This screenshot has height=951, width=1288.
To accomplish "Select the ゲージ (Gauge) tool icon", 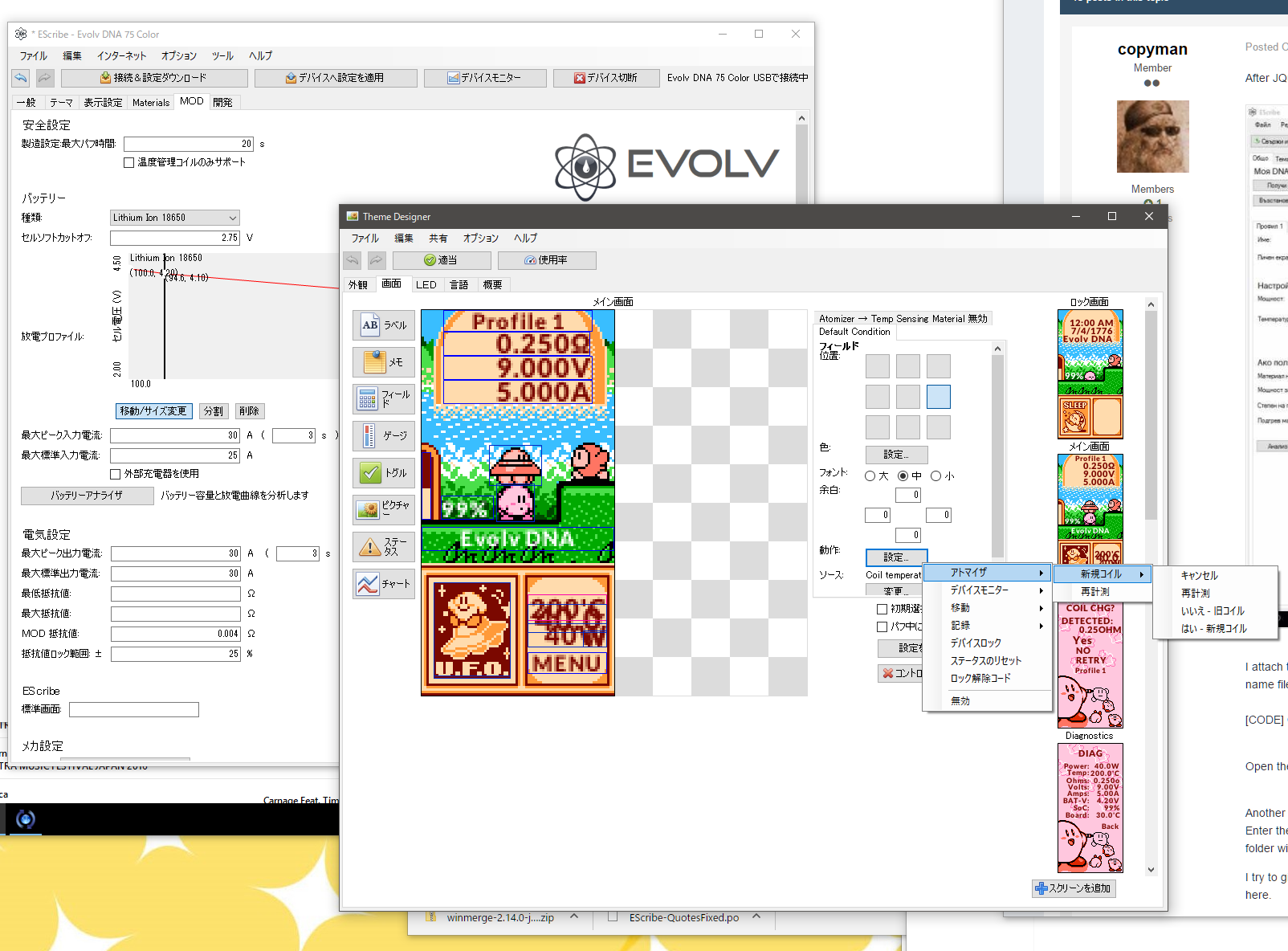I will point(383,435).
